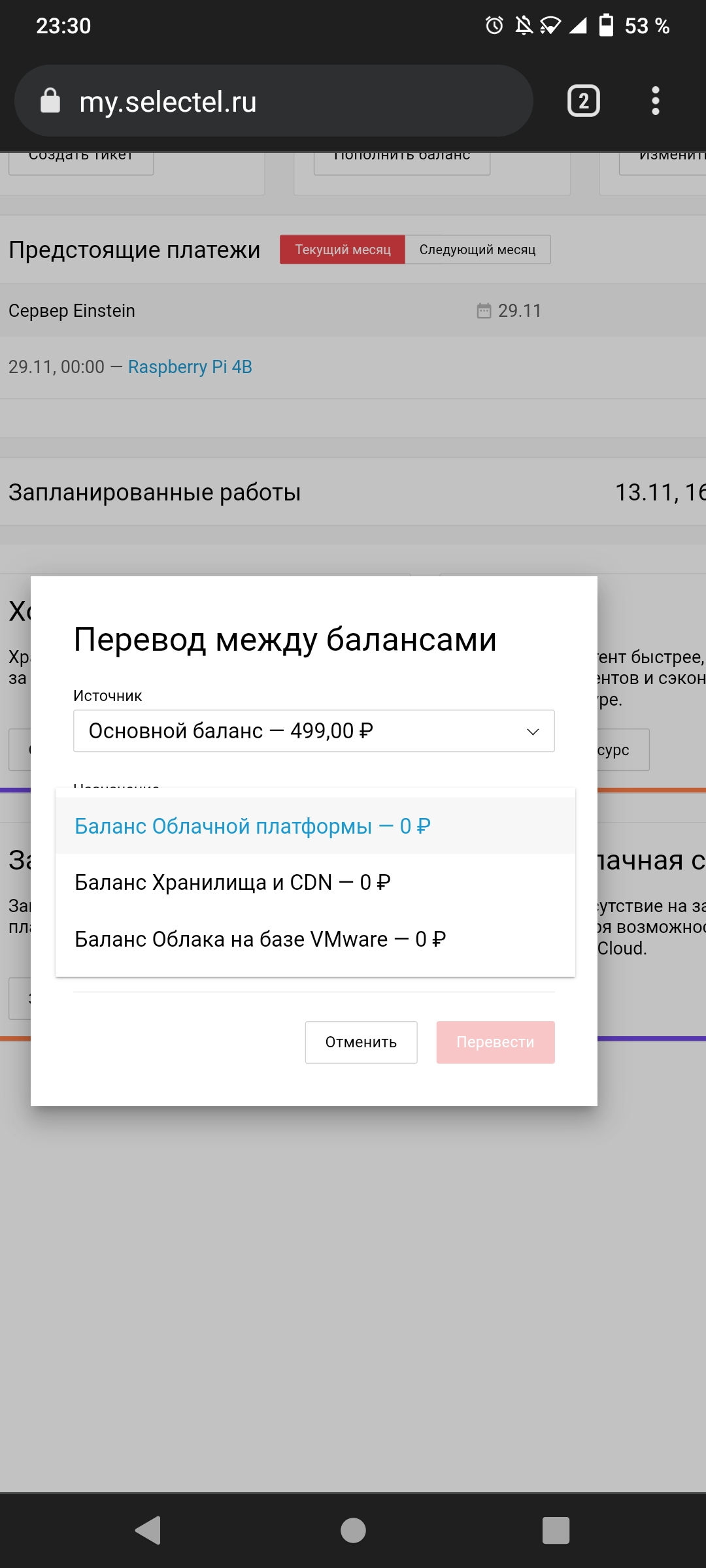Open the browser tab switcher showing 2
Image resolution: width=706 pixels, height=1568 pixels.
(x=583, y=101)
